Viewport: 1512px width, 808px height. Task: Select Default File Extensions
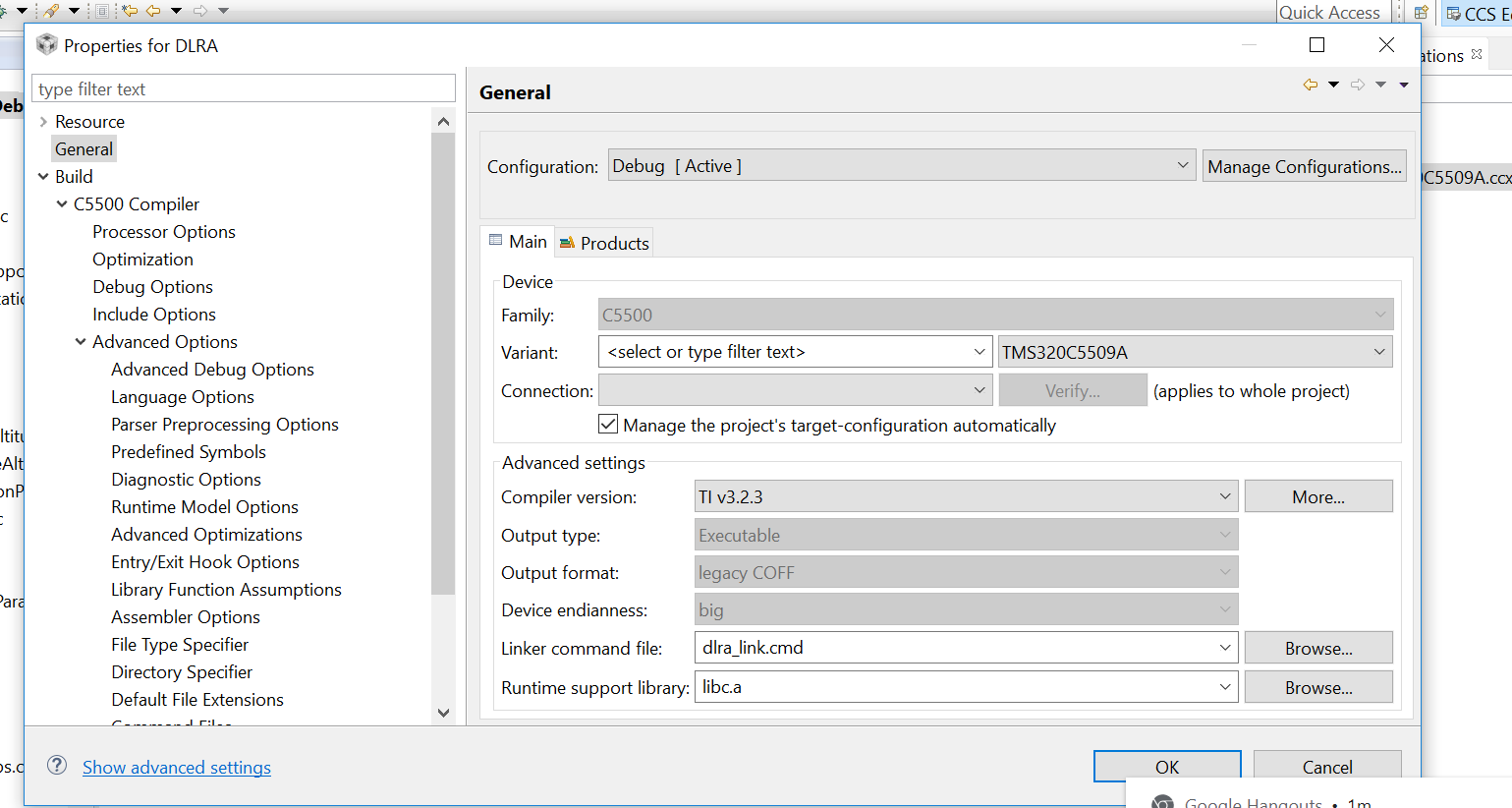coord(197,700)
